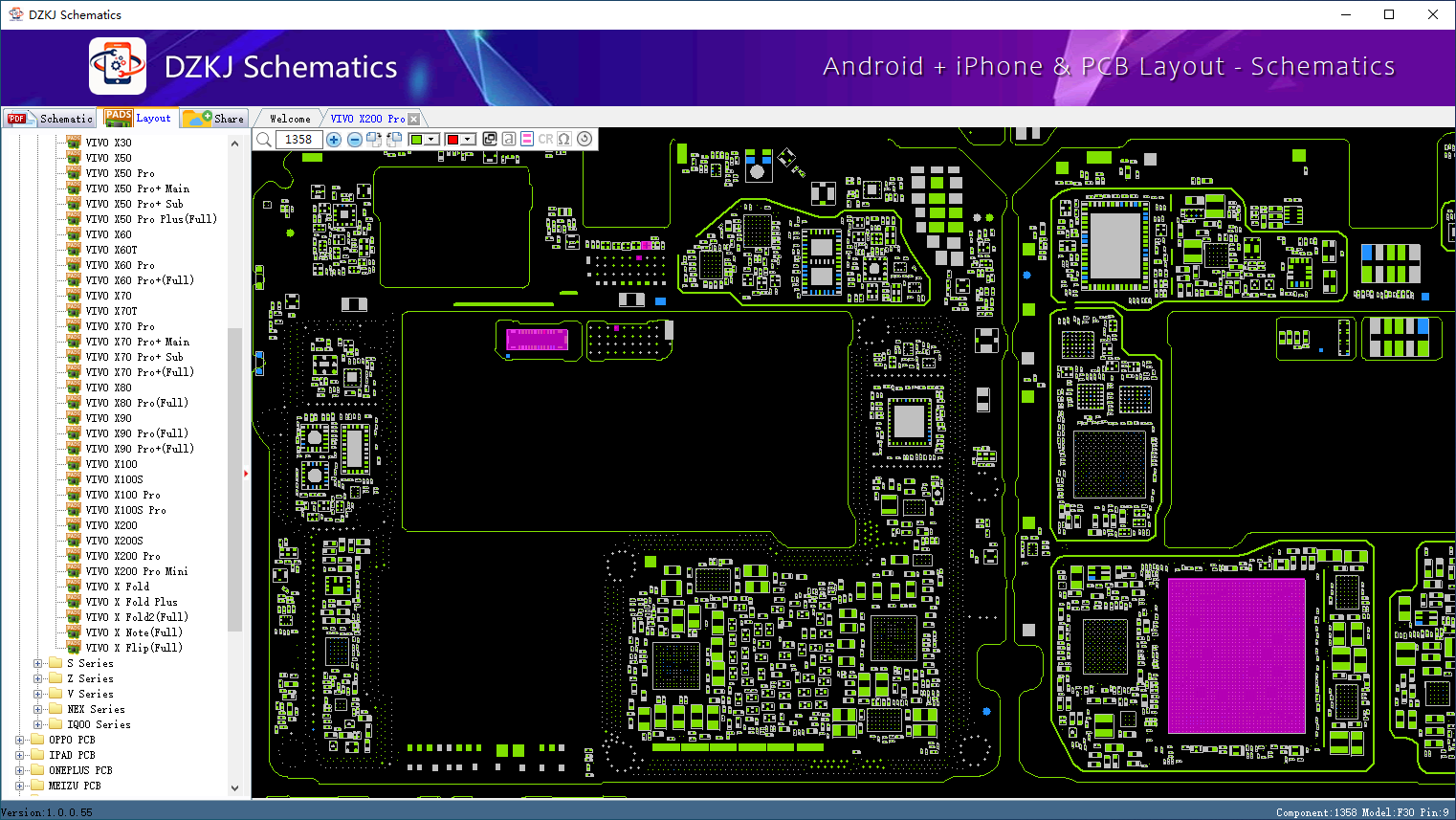Screen dimensions: 1456x820
Task: Click the red color swatch in toolbar
Action: (453, 140)
